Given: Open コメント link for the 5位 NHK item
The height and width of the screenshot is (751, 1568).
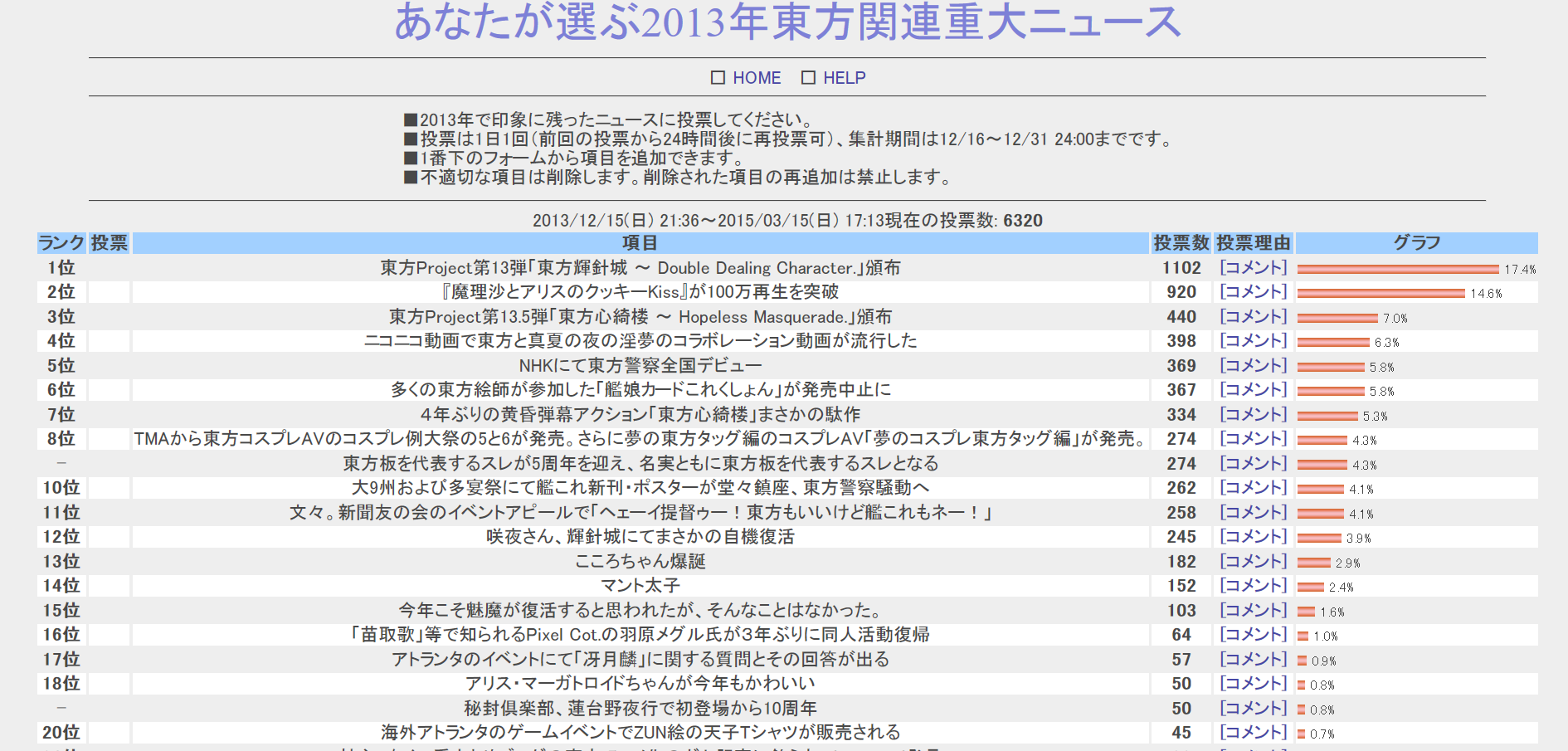Looking at the screenshot, I should click(1253, 366).
